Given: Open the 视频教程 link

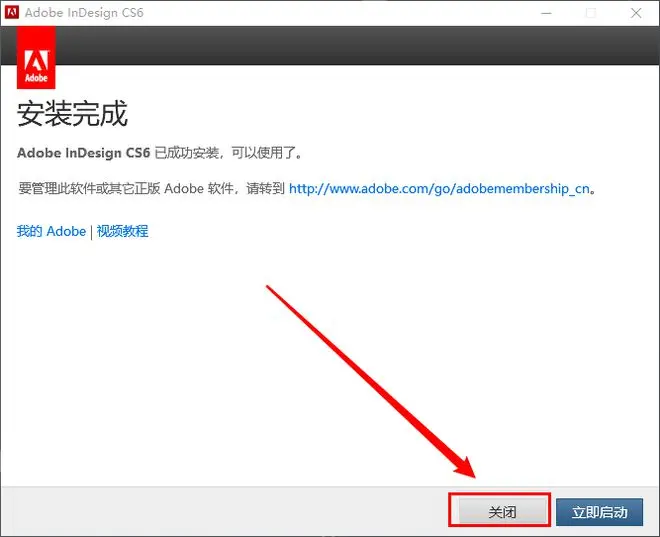Looking at the screenshot, I should point(122,231).
